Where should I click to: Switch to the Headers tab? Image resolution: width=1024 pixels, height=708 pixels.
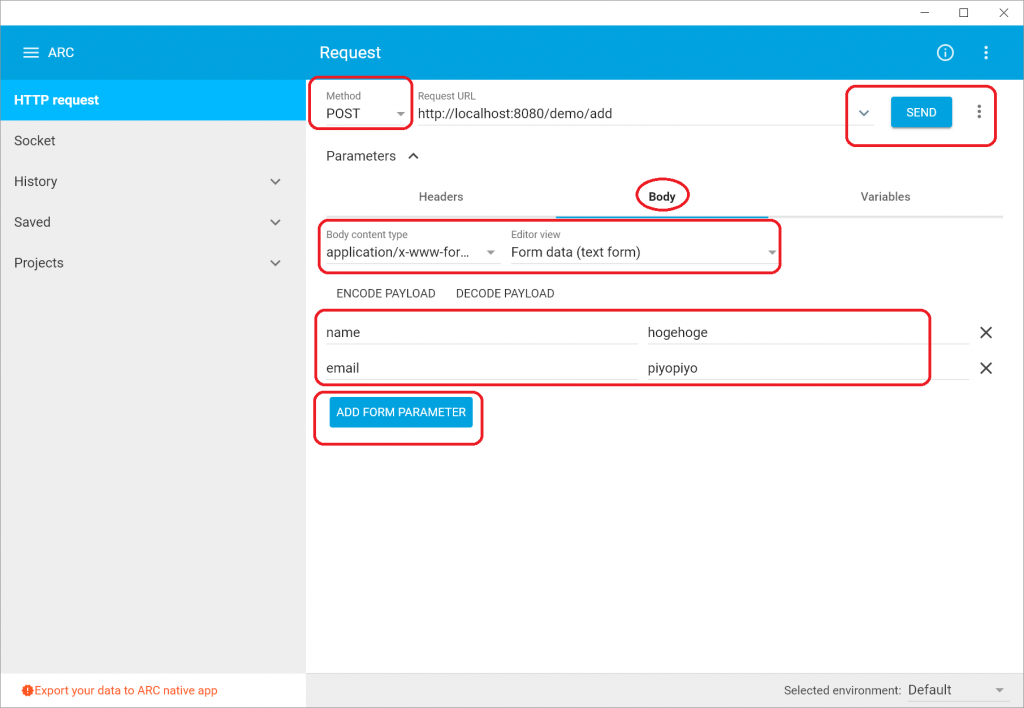[441, 197]
